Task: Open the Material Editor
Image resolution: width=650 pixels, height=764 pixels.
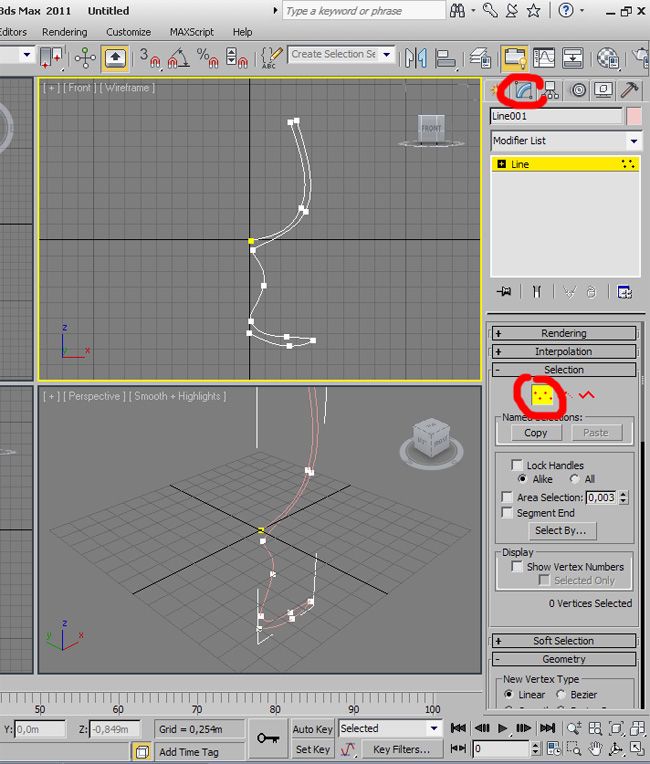Action: tap(608, 58)
